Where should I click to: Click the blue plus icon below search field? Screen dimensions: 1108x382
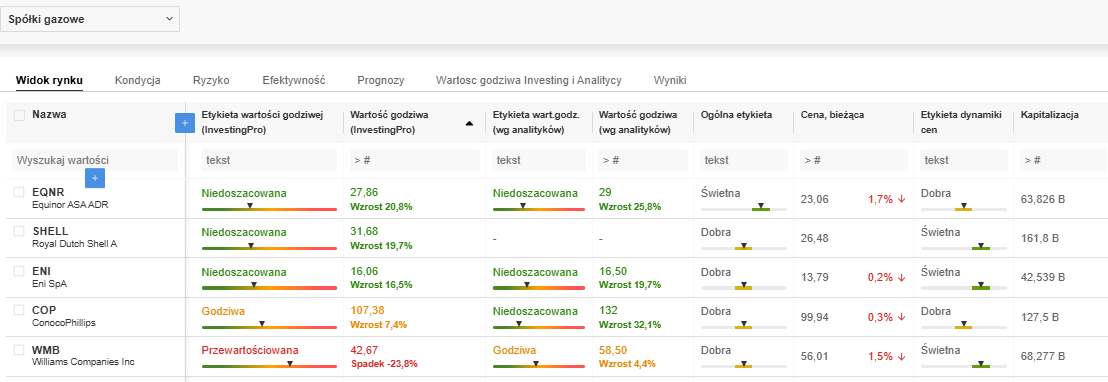pyautogui.click(x=95, y=179)
